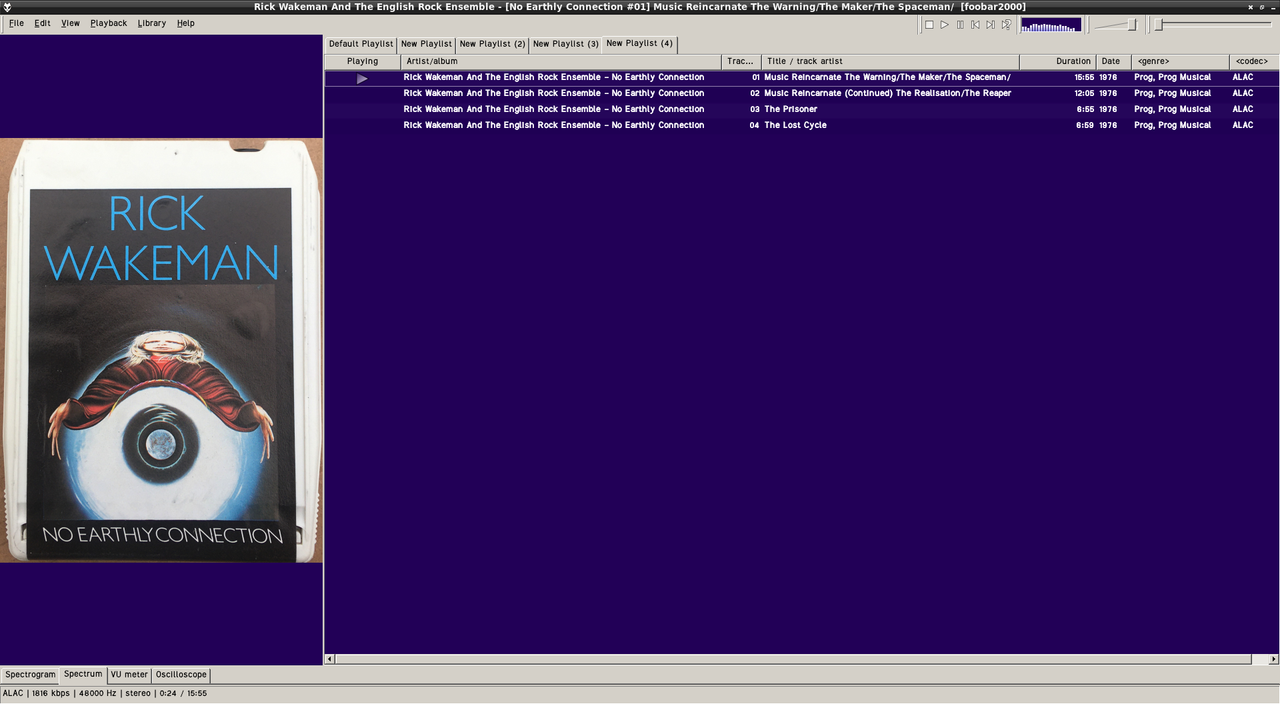
Task: Click the window menu icon in title bar
Action: pyautogui.click(x=7, y=7)
